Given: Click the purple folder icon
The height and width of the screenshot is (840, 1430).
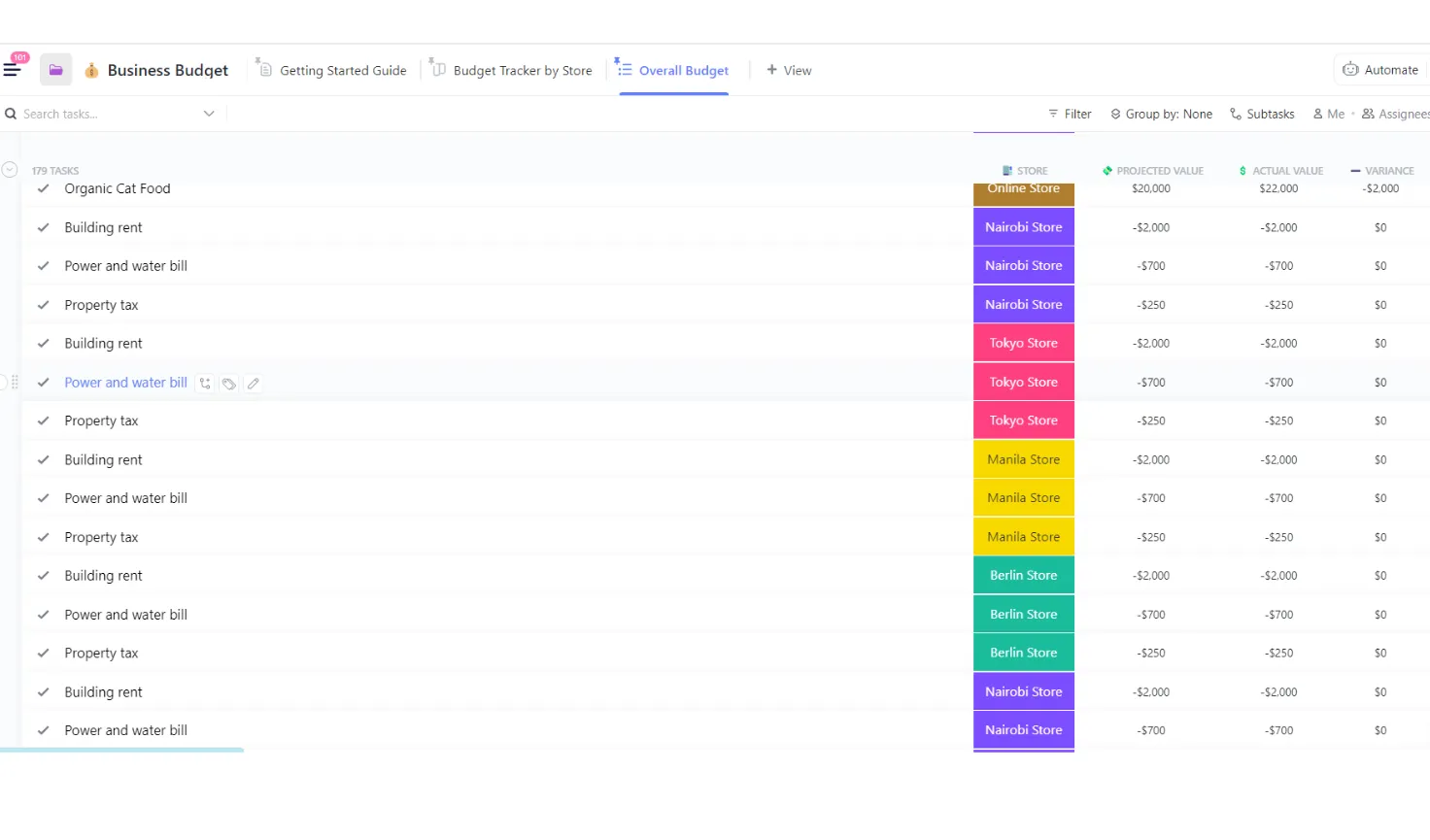Looking at the screenshot, I should click(55, 70).
